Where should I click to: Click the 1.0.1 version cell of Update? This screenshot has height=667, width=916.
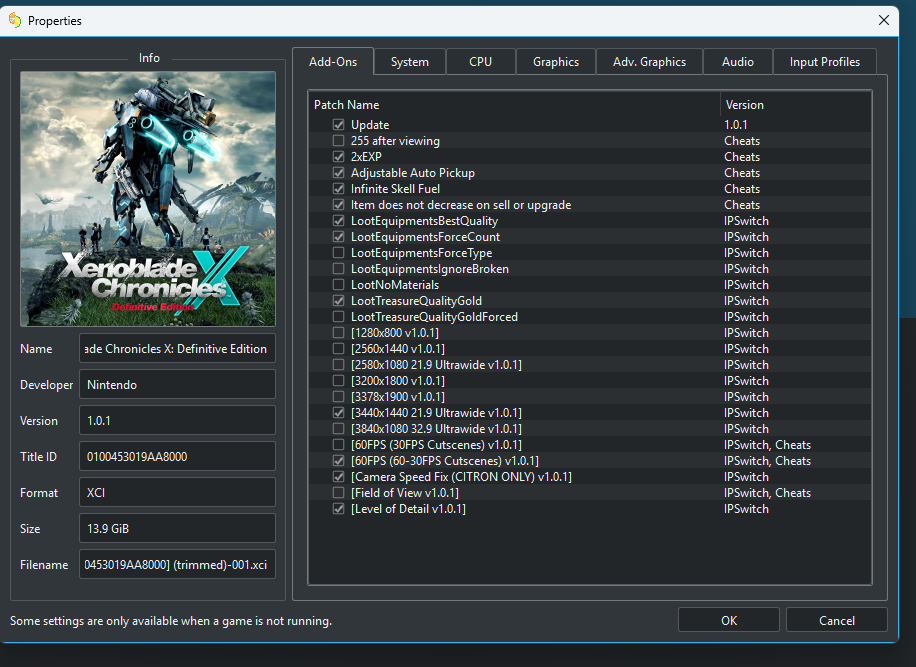click(x=735, y=124)
